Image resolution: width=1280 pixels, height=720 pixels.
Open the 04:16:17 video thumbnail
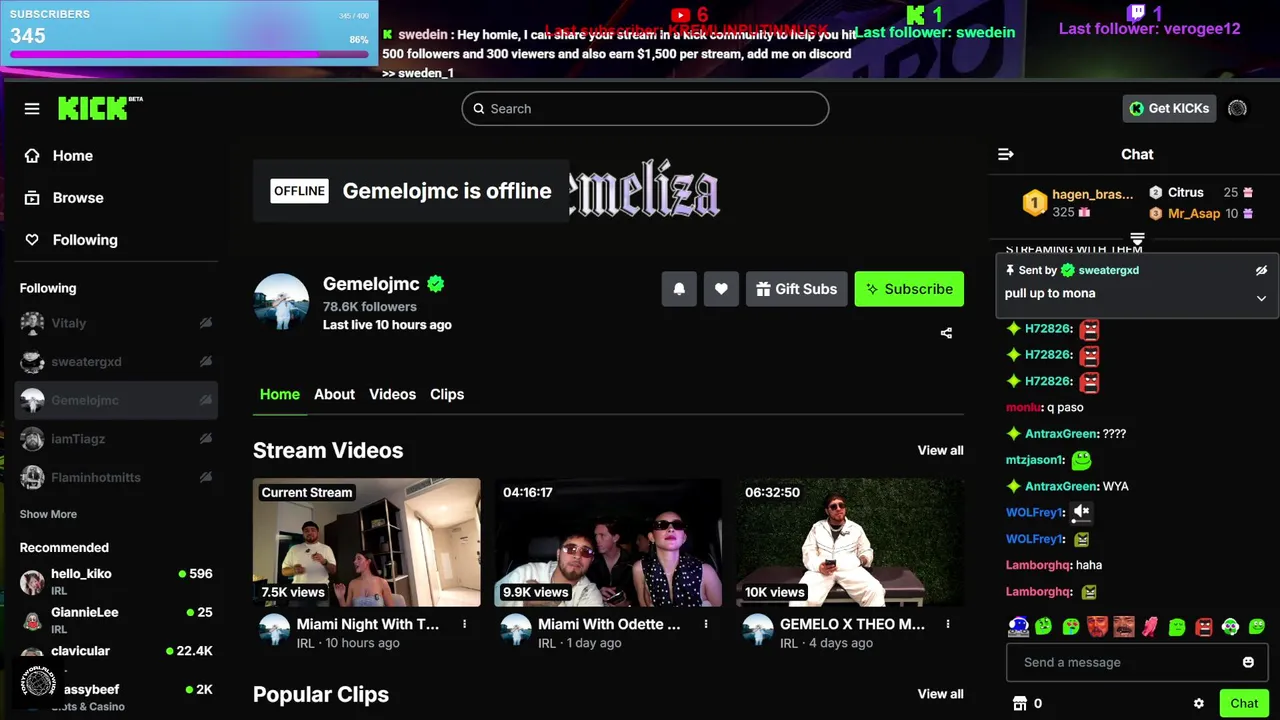[x=608, y=542]
